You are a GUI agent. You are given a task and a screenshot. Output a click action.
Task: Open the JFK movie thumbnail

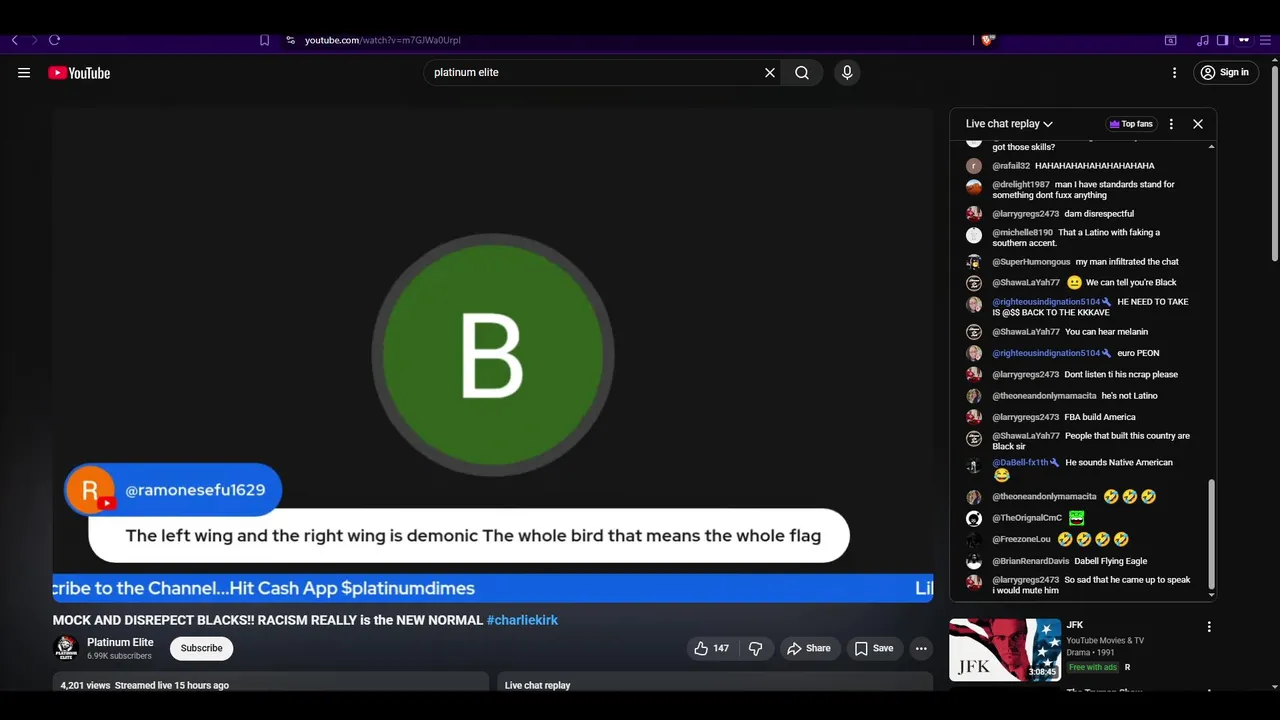pos(1005,650)
